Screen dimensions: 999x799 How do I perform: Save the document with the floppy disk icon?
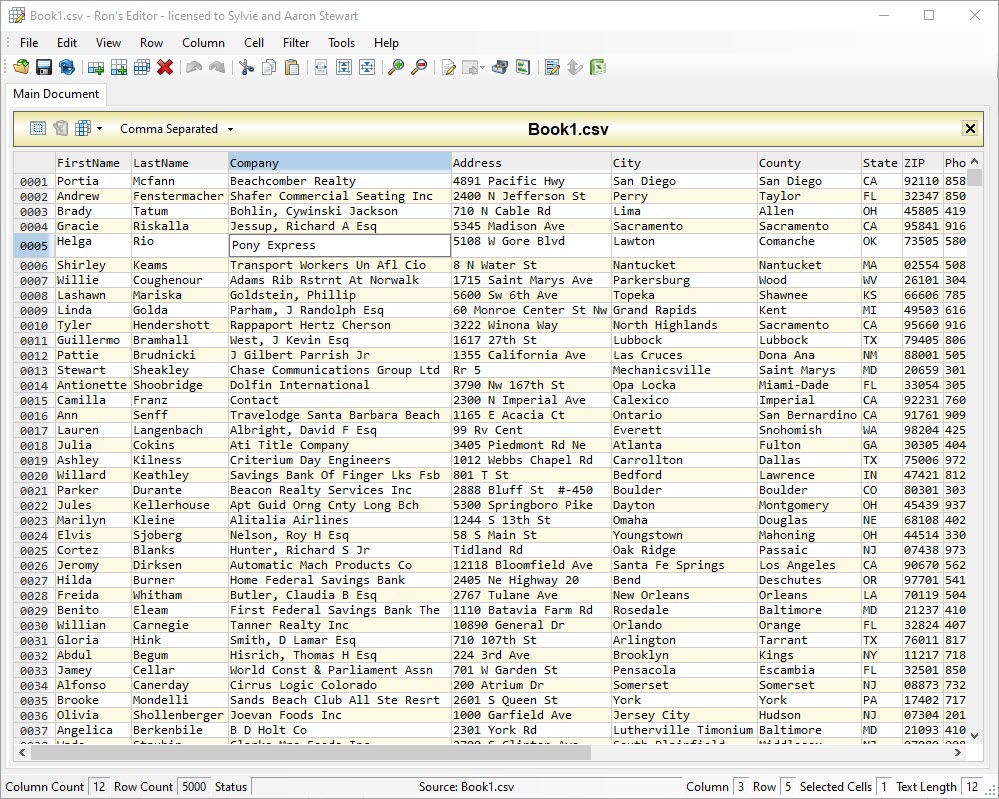coord(44,67)
